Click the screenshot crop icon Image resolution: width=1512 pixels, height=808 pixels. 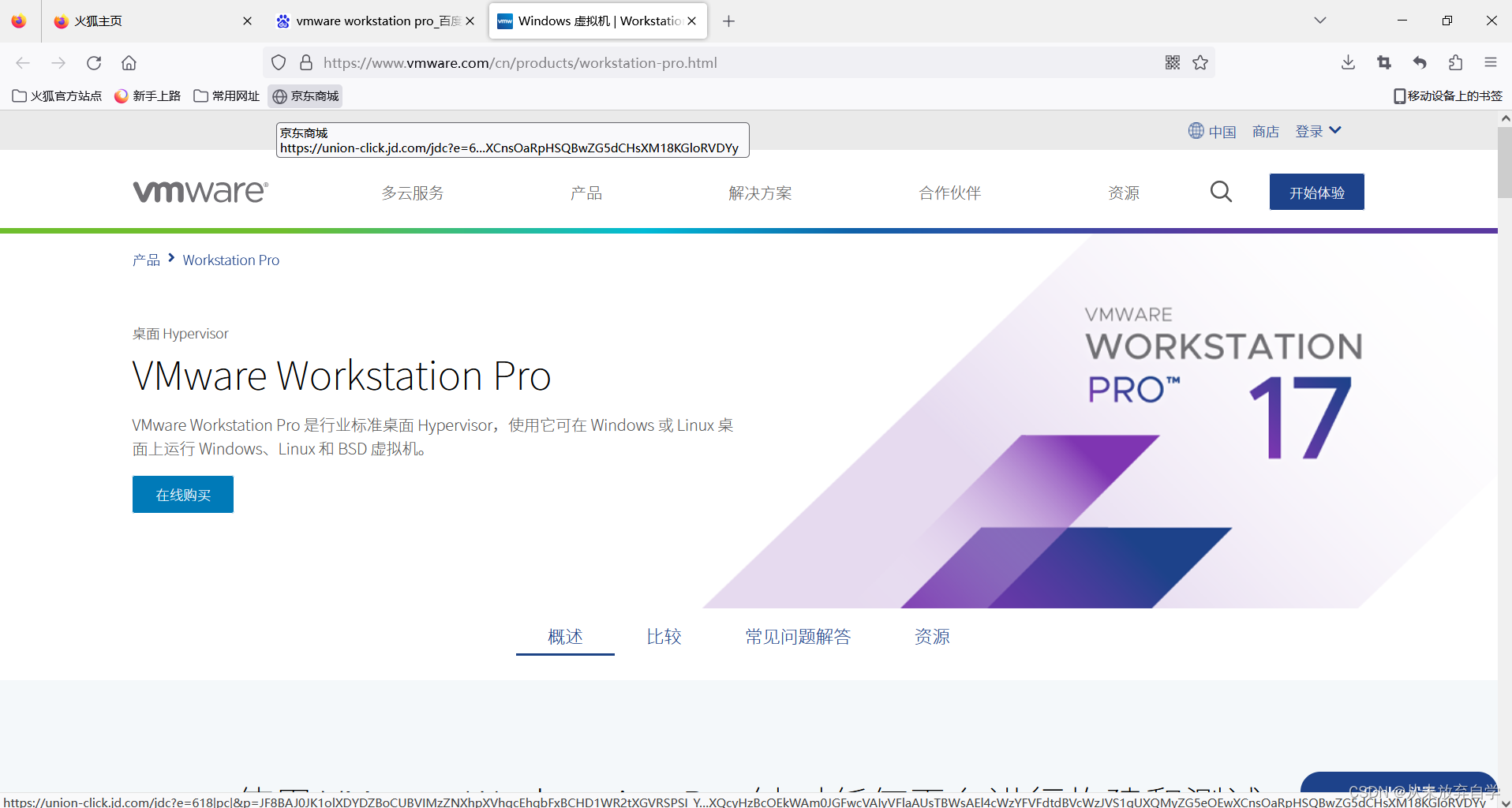click(x=1384, y=63)
